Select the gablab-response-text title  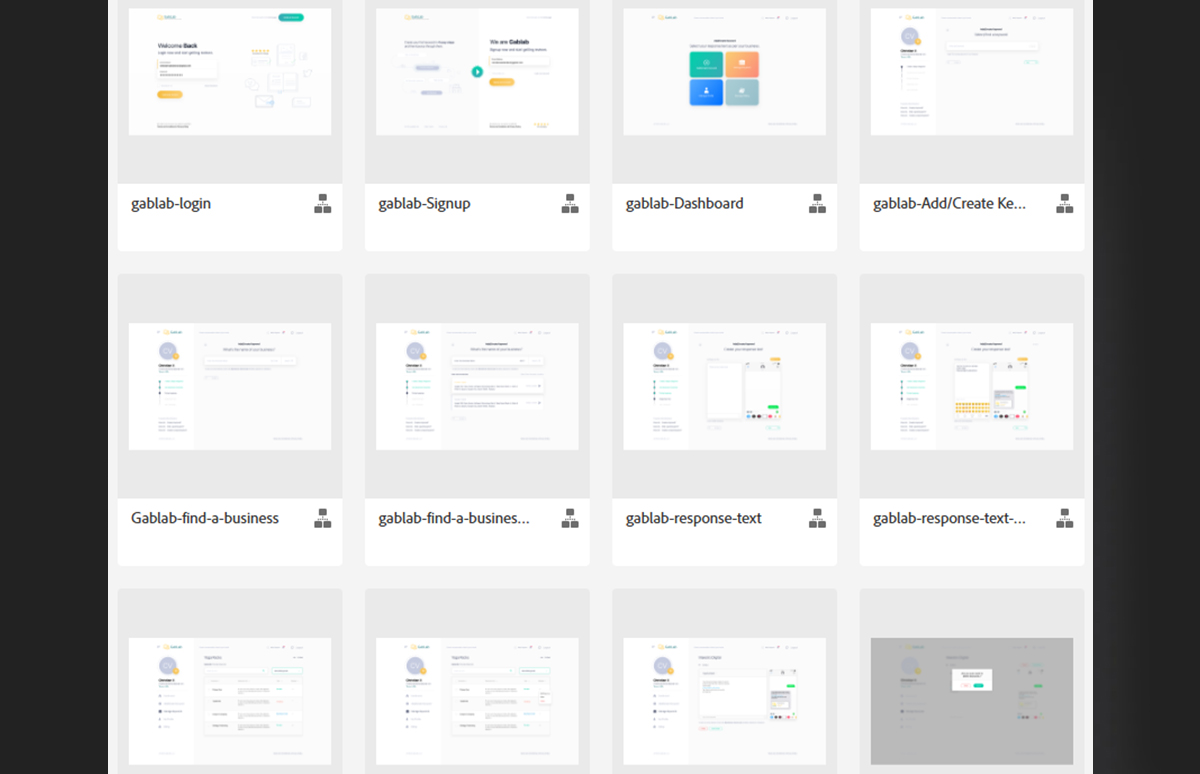tap(694, 518)
